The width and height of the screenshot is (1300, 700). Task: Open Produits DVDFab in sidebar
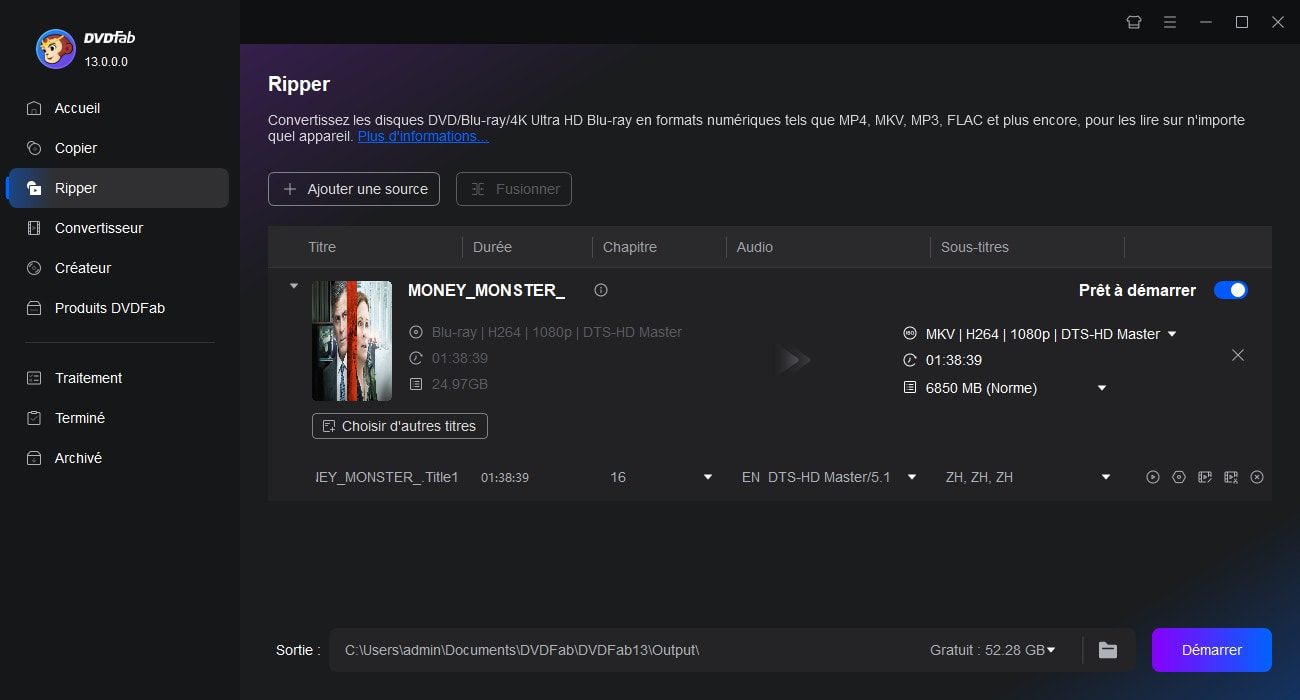(x=119, y=308)
